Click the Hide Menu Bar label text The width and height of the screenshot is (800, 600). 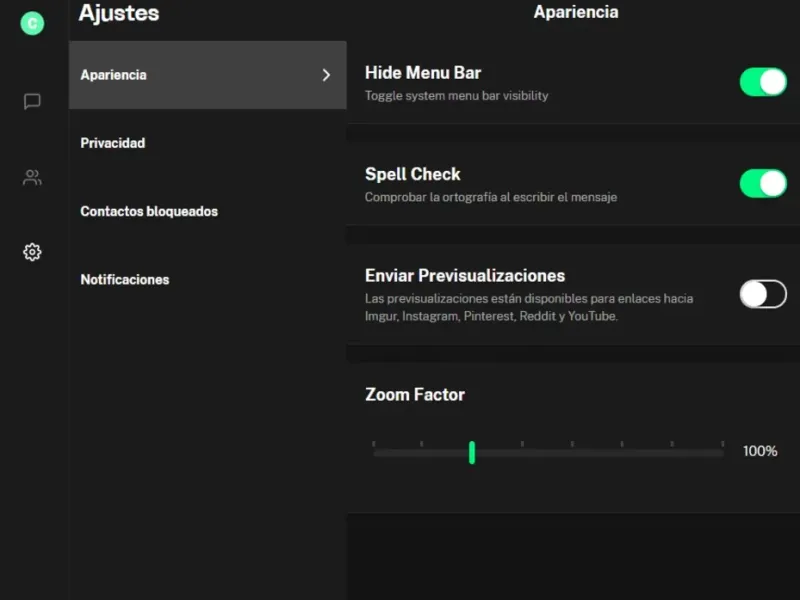pyautogui.click(x=423, y=73)
